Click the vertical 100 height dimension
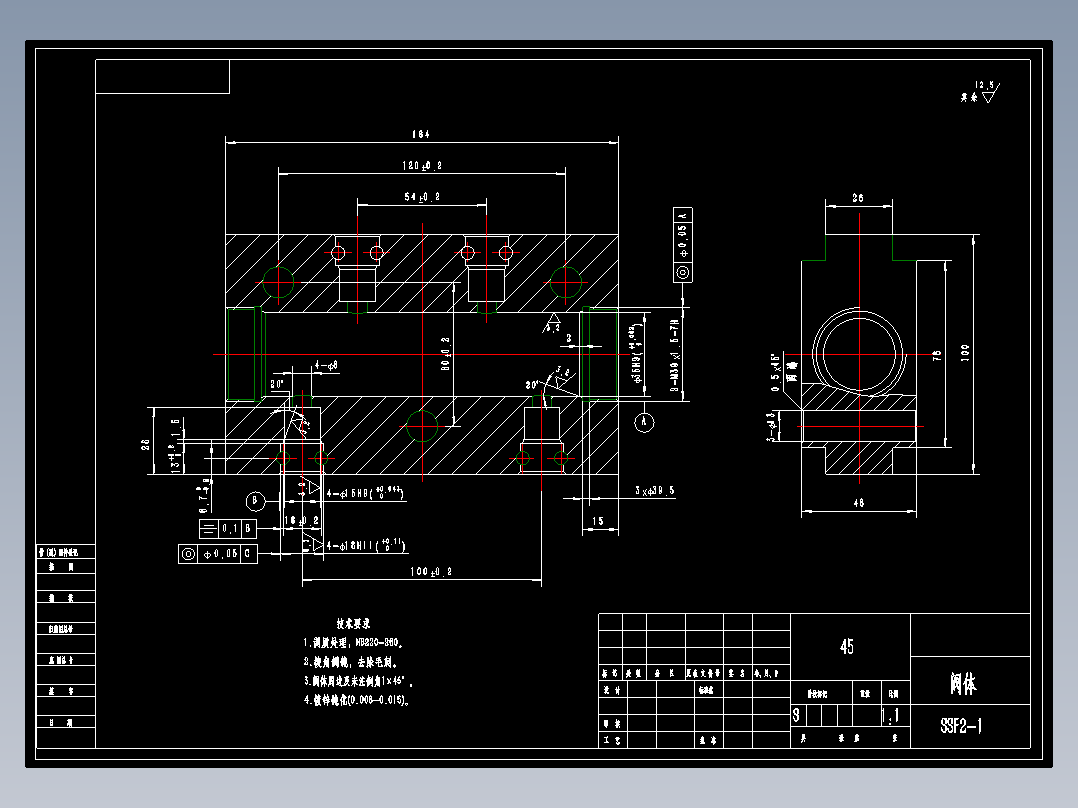Image resolution: width=1078 pixels, height=808 pixels. point(965,353)
